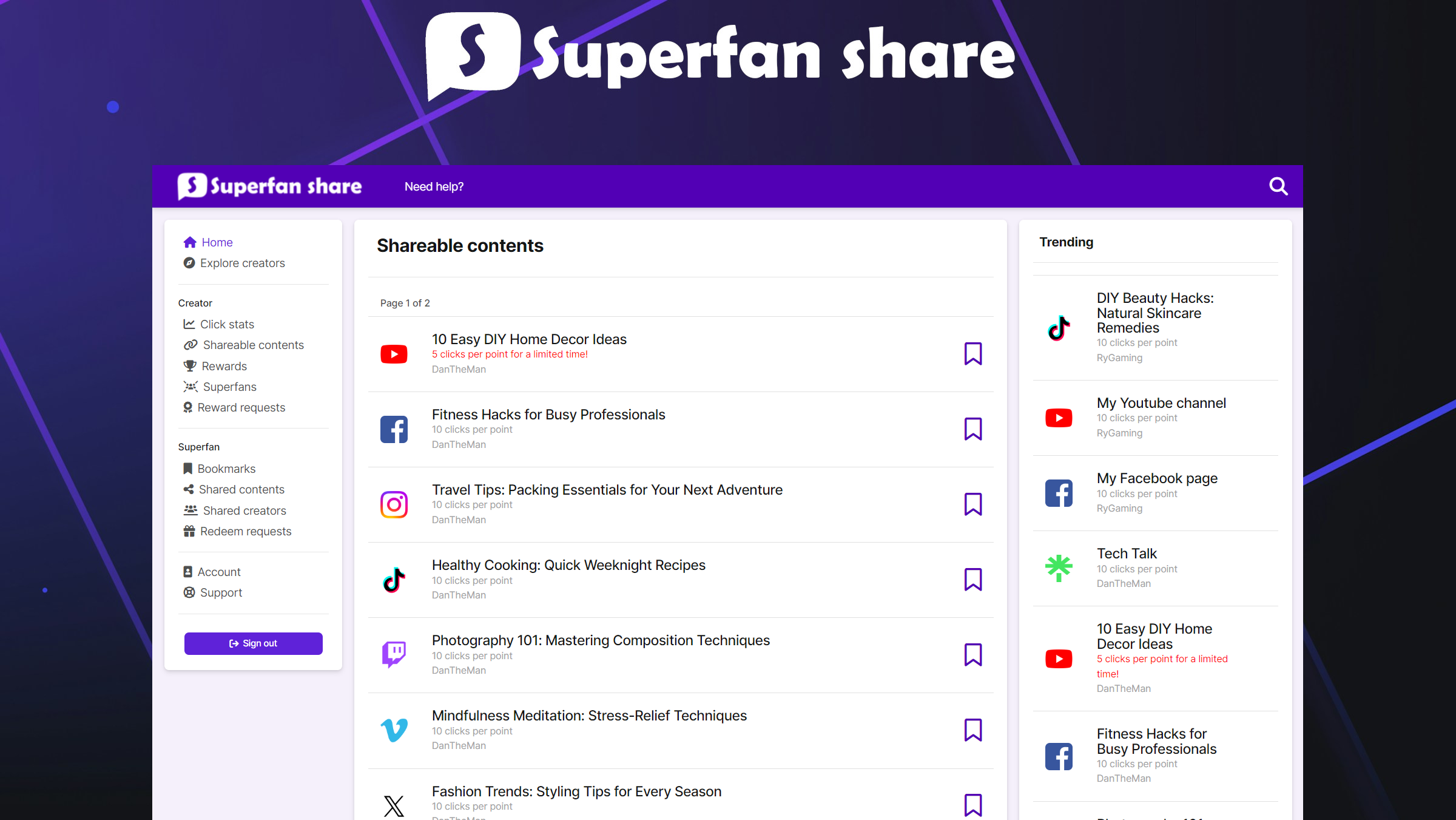Click the Twitch icon for Photography 101

[394, 654]
